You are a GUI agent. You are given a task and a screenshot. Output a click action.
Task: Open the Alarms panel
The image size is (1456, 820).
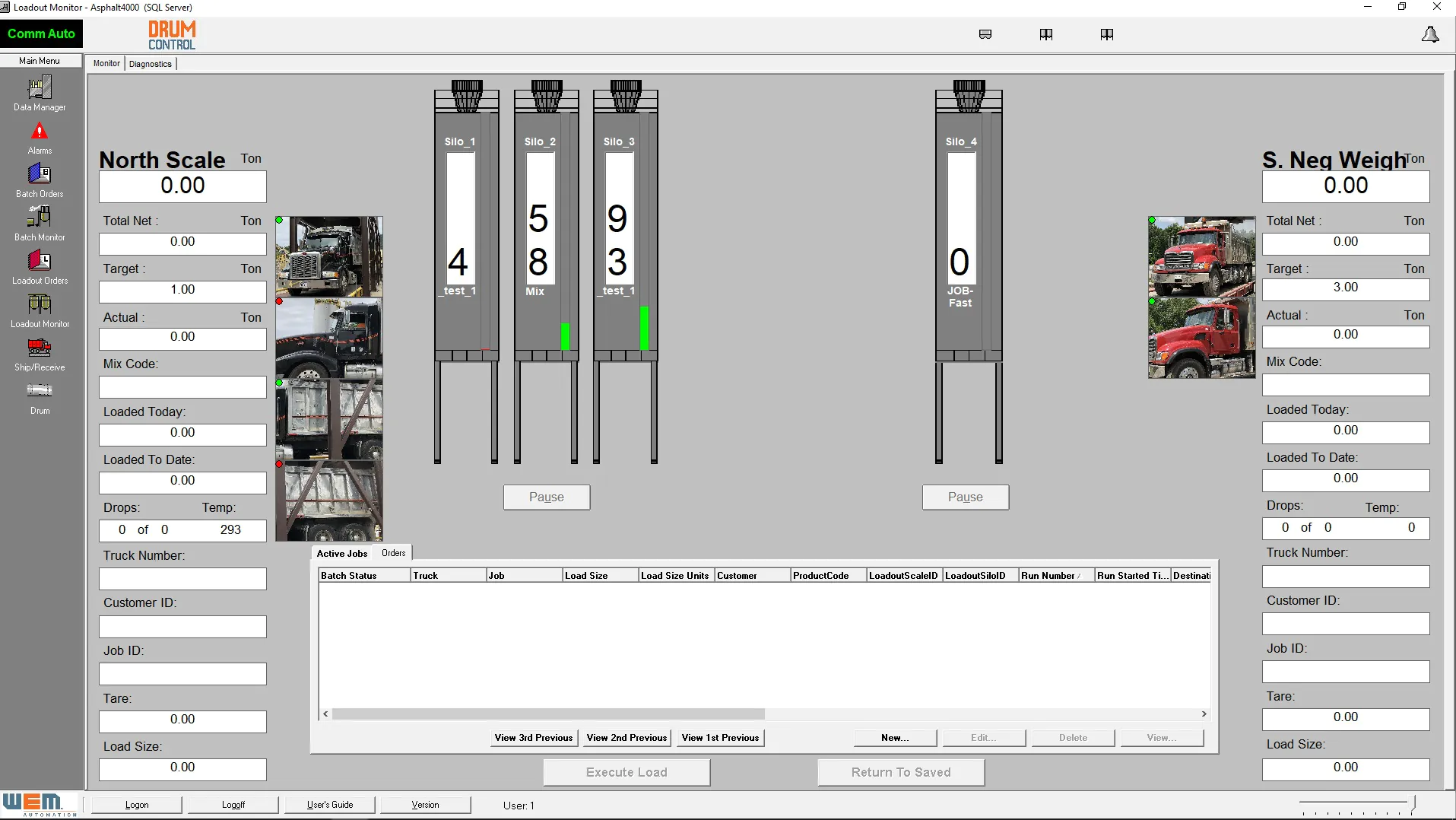point(40,137)
